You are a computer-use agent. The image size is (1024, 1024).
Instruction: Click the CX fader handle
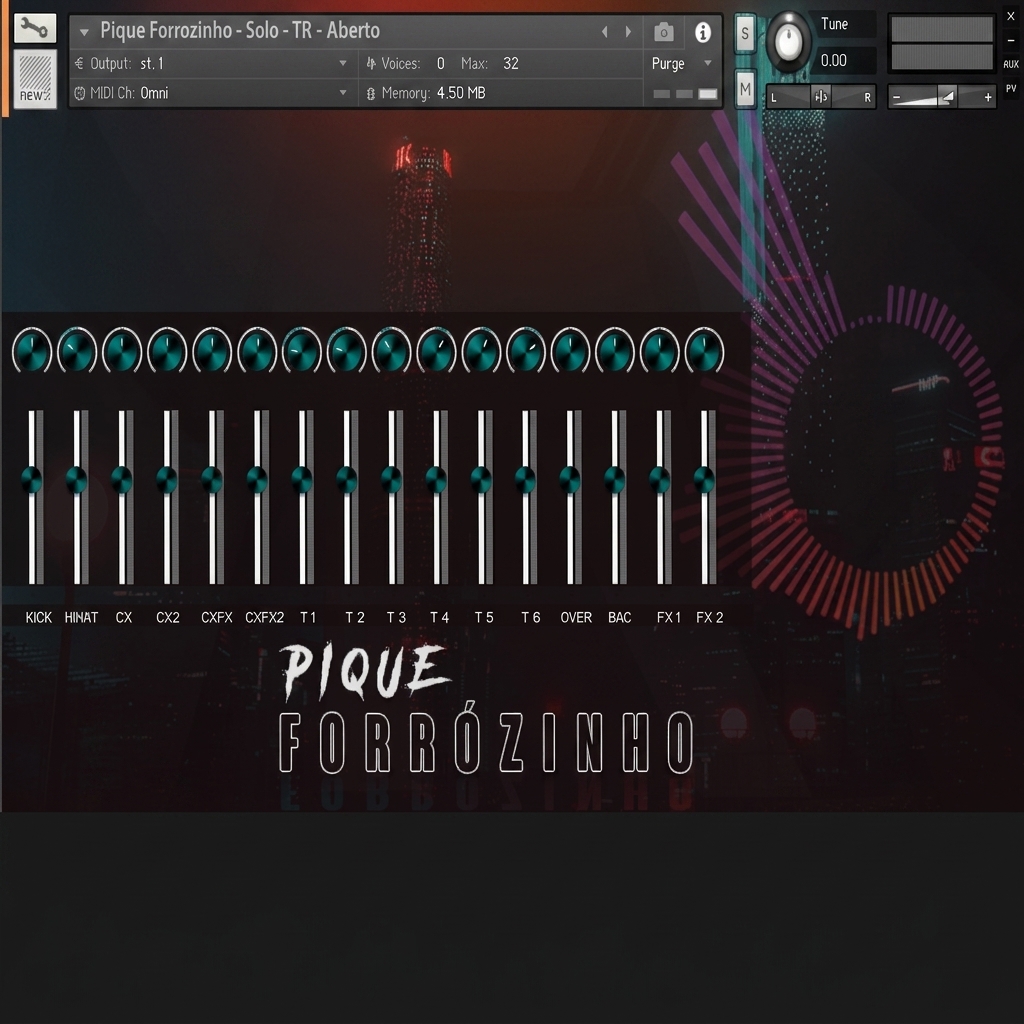click(121, 480)
